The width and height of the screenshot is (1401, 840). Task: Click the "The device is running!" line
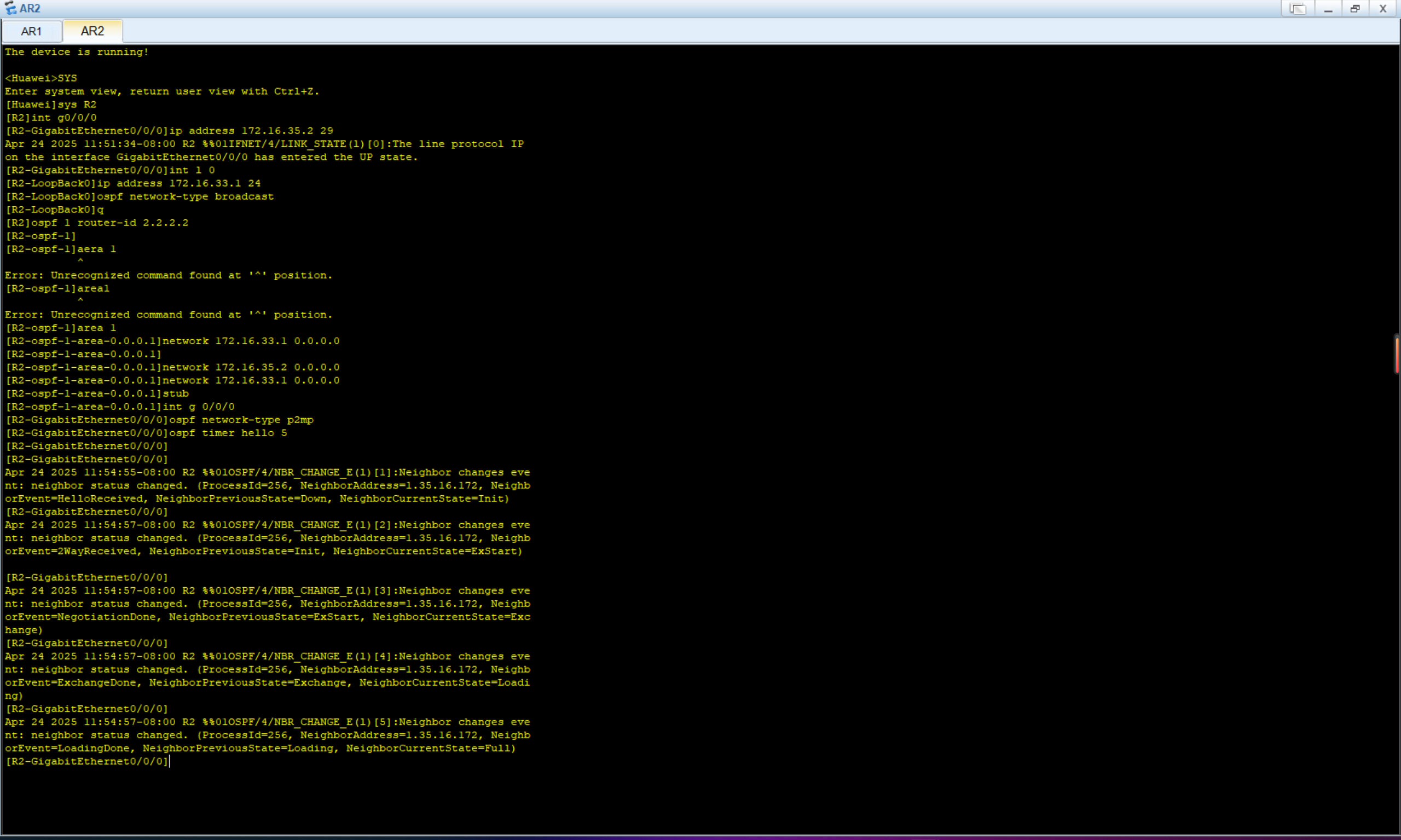77,52
